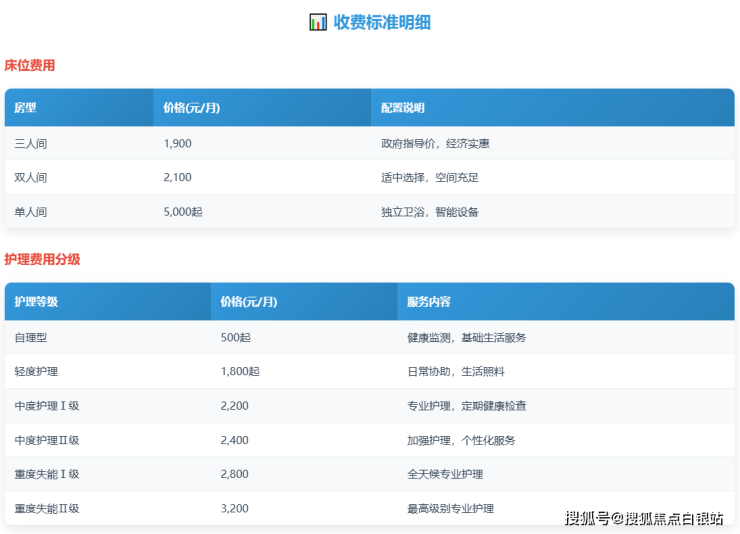Click the 收费标准明细 title text

(382, 22)
